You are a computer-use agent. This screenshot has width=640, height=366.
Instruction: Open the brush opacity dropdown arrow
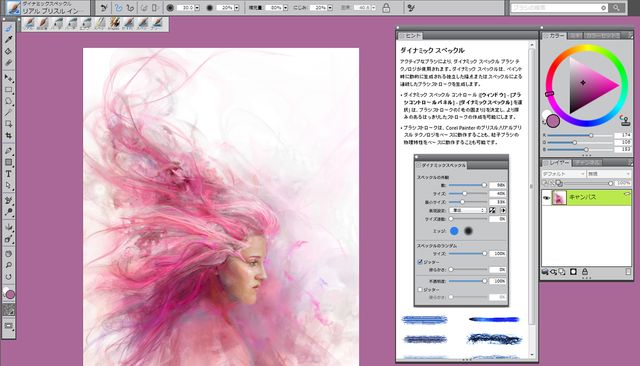[x=237, y=8]
